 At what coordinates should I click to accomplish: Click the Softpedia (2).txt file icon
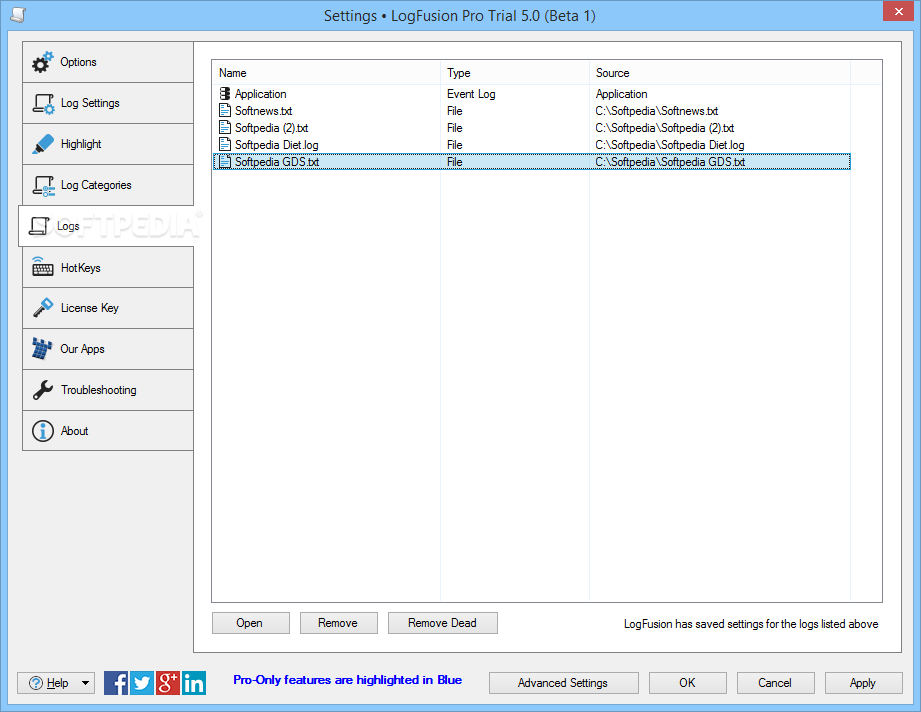[x=225, y=127]
